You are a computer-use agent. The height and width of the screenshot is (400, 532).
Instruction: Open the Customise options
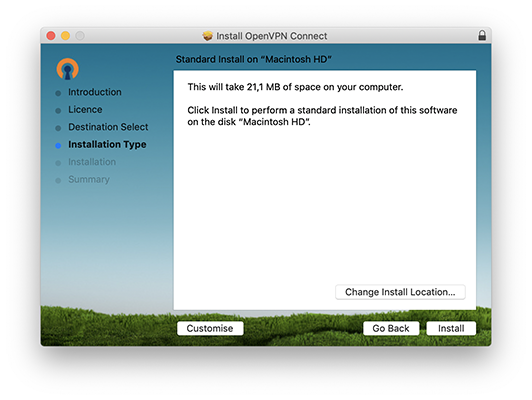coord(210,328)
